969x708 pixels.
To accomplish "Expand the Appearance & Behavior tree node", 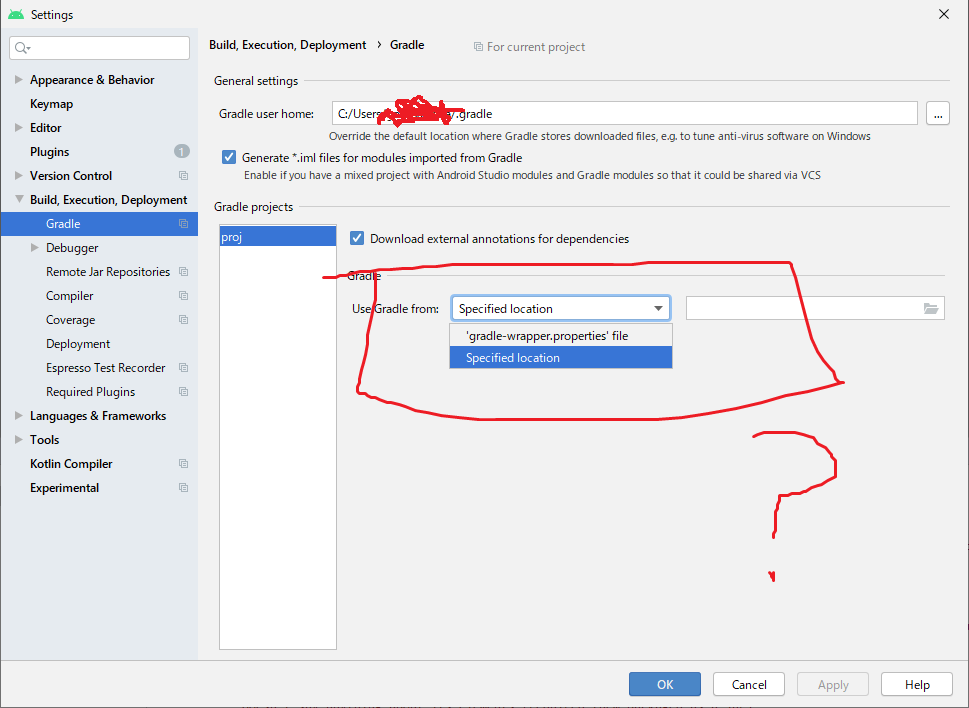I will 19,80.
